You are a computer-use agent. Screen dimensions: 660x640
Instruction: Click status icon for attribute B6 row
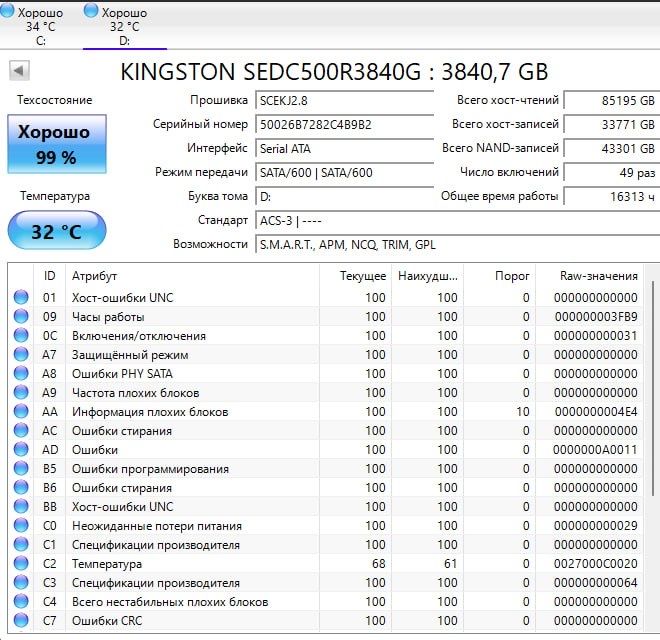point(21,487)
